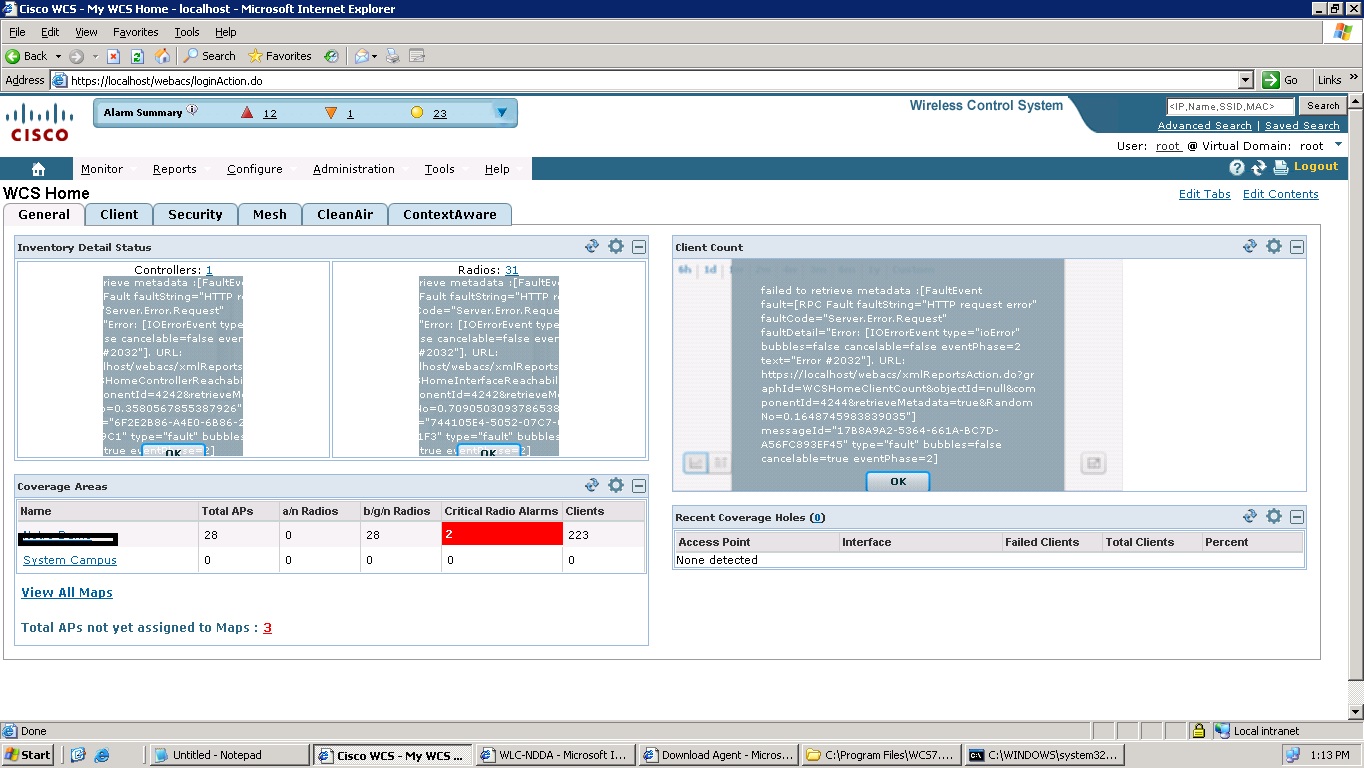Switch to the Mesh tab
This screenshot has width=1364, height=768.
click(270, 214)
